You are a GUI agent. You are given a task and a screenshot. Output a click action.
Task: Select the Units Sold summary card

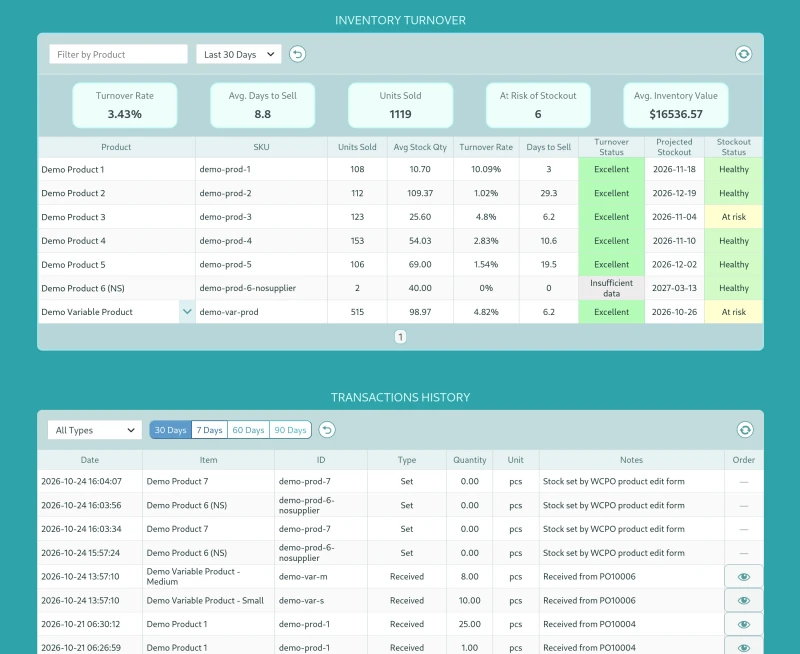(x=401, y=105)
